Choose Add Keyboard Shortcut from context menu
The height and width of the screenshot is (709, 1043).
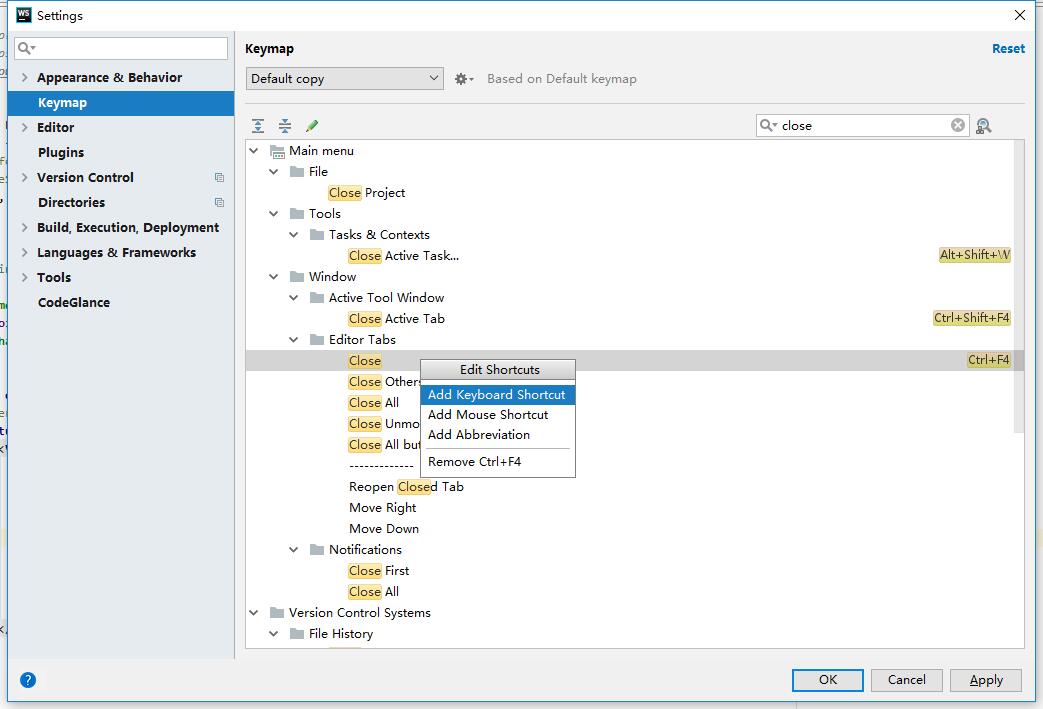tap(498, 394)
